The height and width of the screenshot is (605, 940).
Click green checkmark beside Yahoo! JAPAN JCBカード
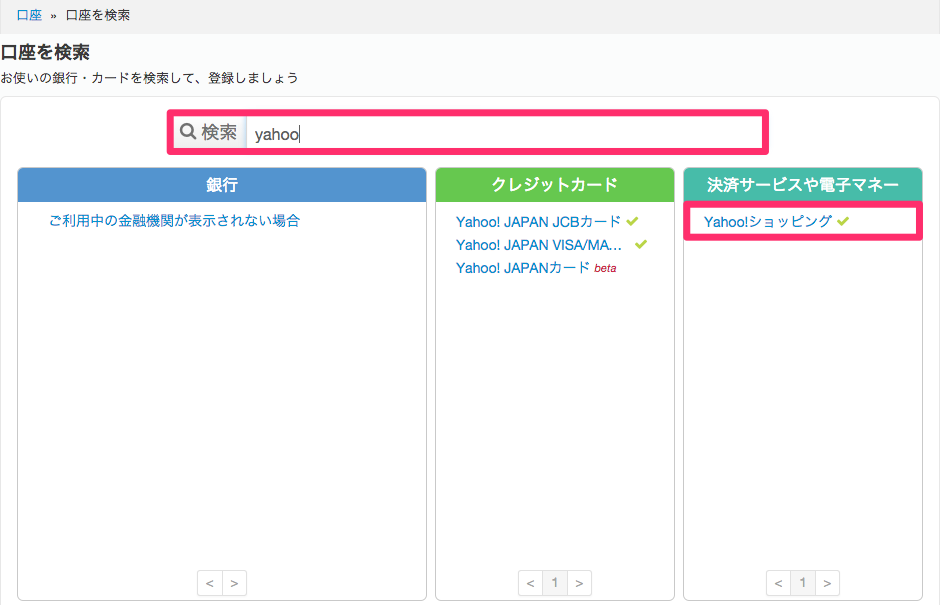point(632,221)
